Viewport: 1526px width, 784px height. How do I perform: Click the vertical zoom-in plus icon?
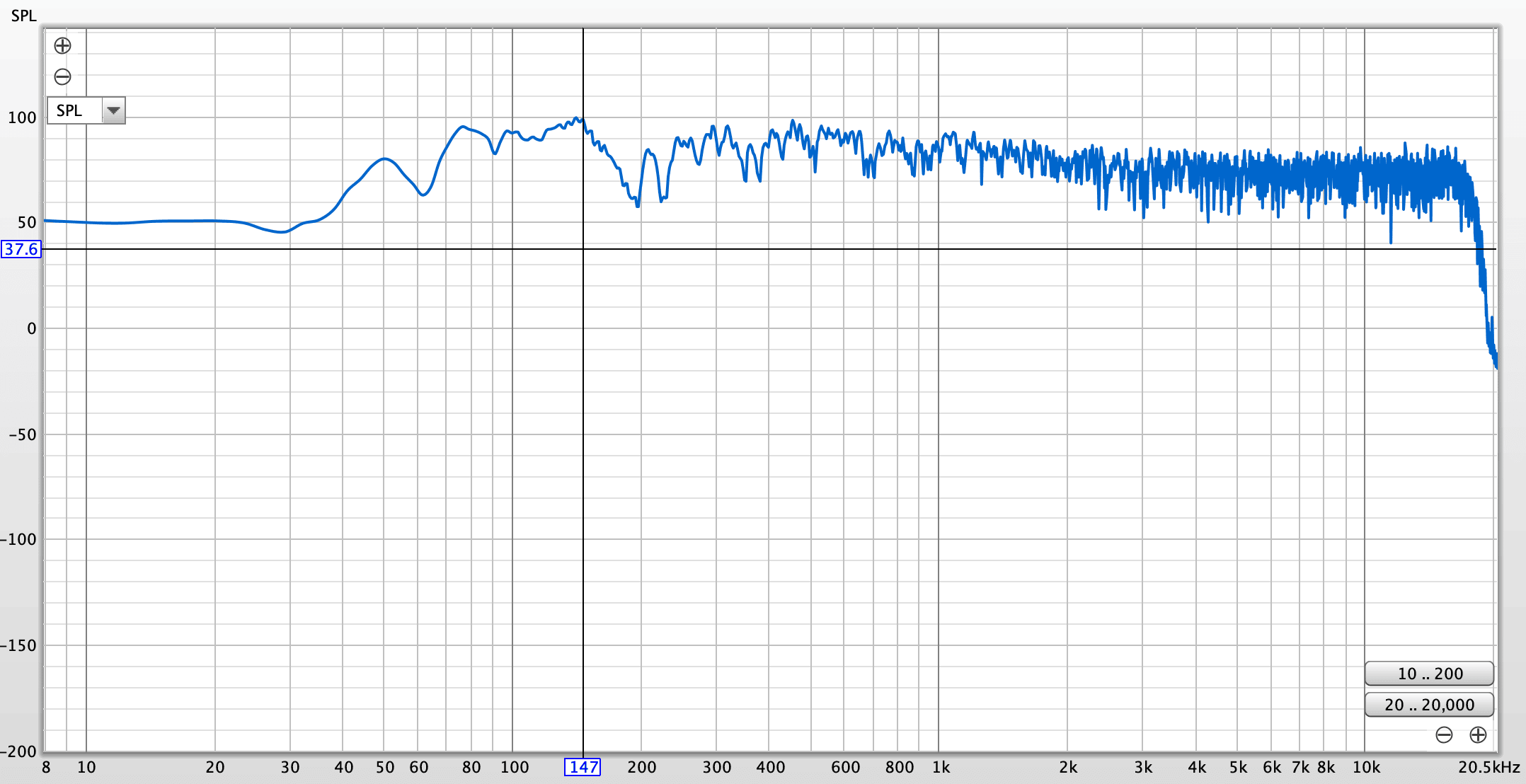(62, 46)
